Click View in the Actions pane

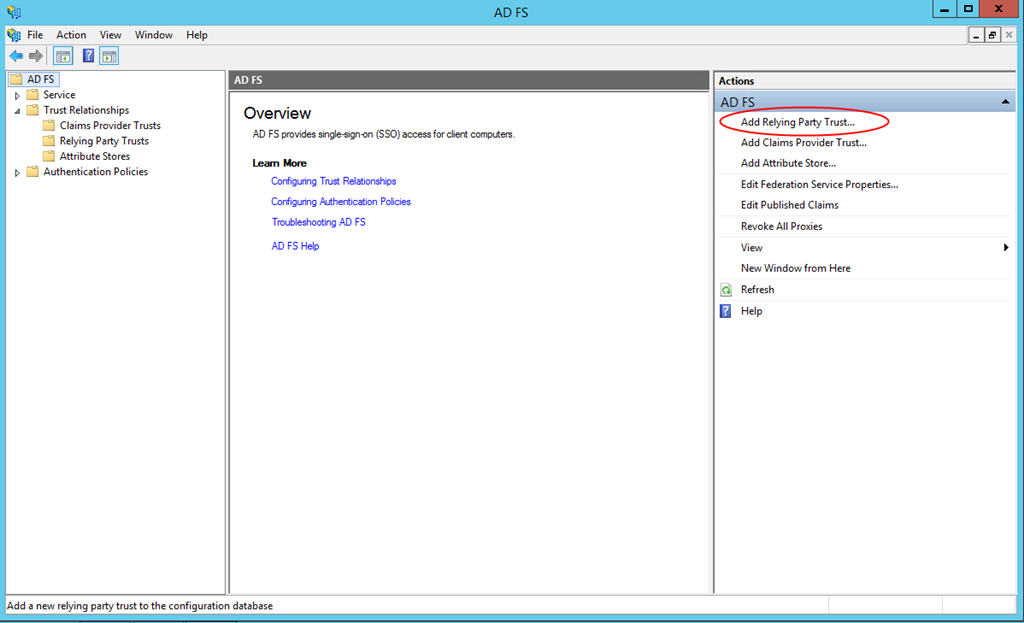click(751, 248)
